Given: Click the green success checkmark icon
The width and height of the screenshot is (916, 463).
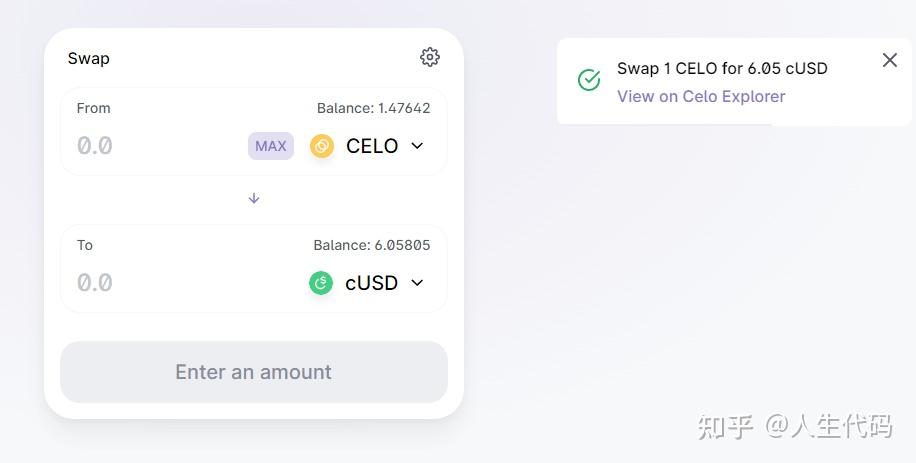Looking at the screenshot, I should coord(589,80).
